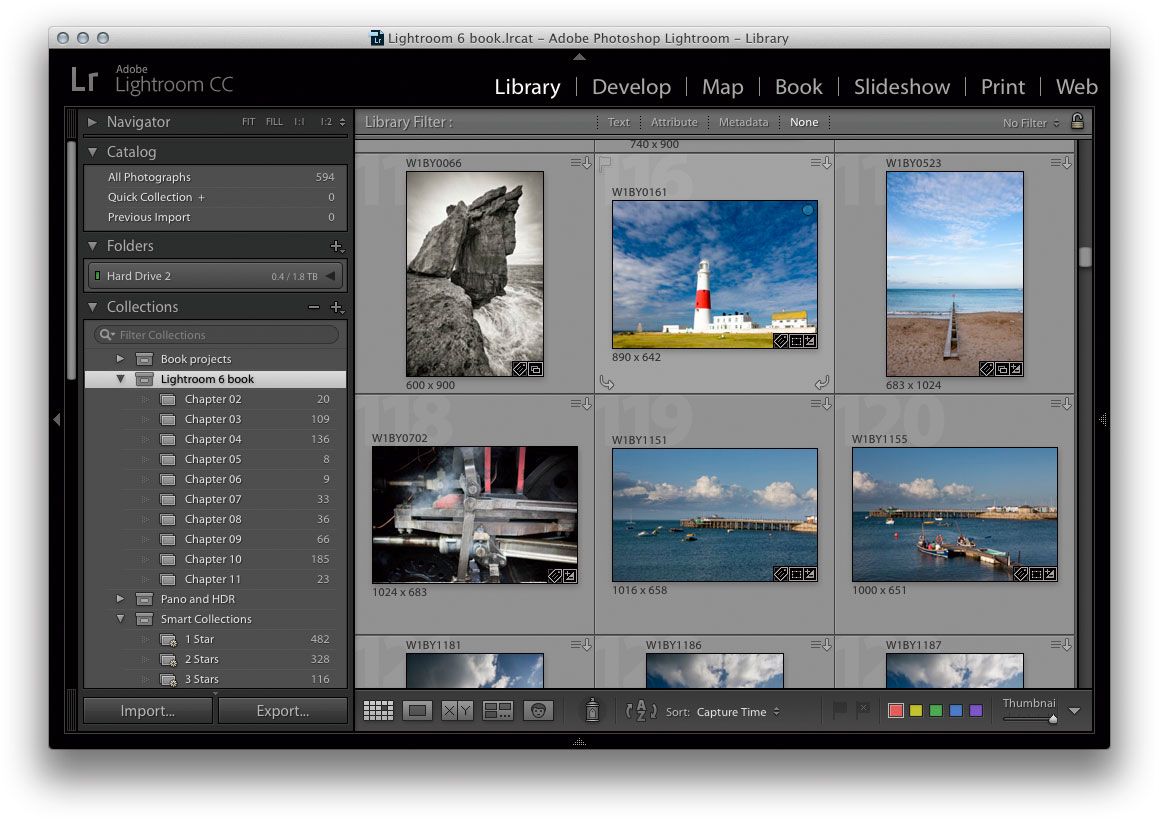Click the Export... button
This screenshot has height=820, width=1159.
point(282,711)
